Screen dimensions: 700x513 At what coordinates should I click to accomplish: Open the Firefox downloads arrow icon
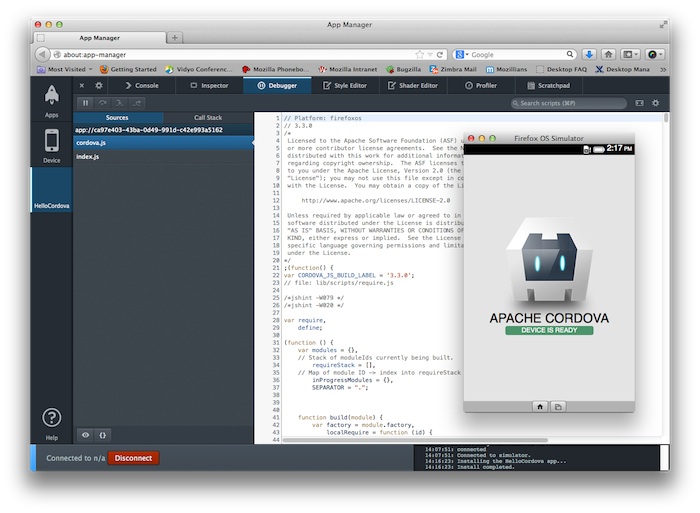click(x=590, y=54)
